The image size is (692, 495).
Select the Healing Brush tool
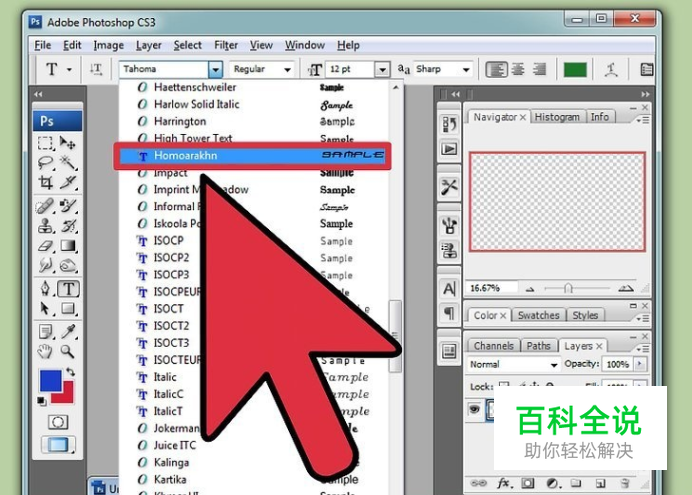coord(45,206)
